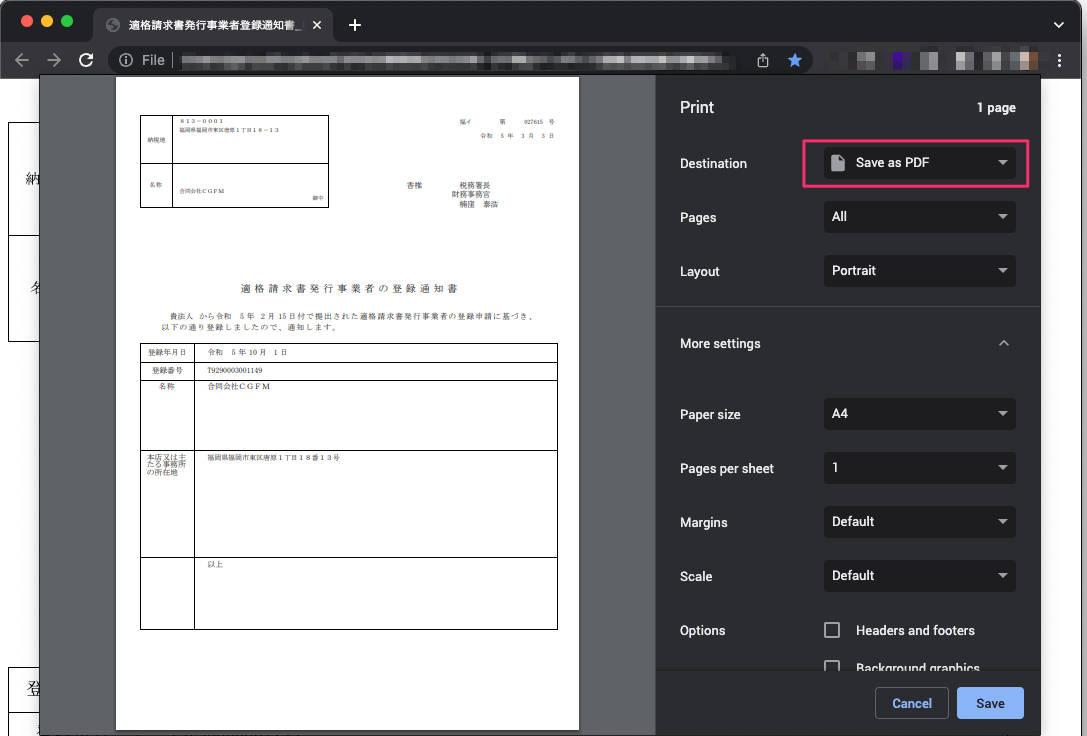Viewport: 1087px width, 736px height.
Task: Click the Save button
Action: [x=989, y=703]
